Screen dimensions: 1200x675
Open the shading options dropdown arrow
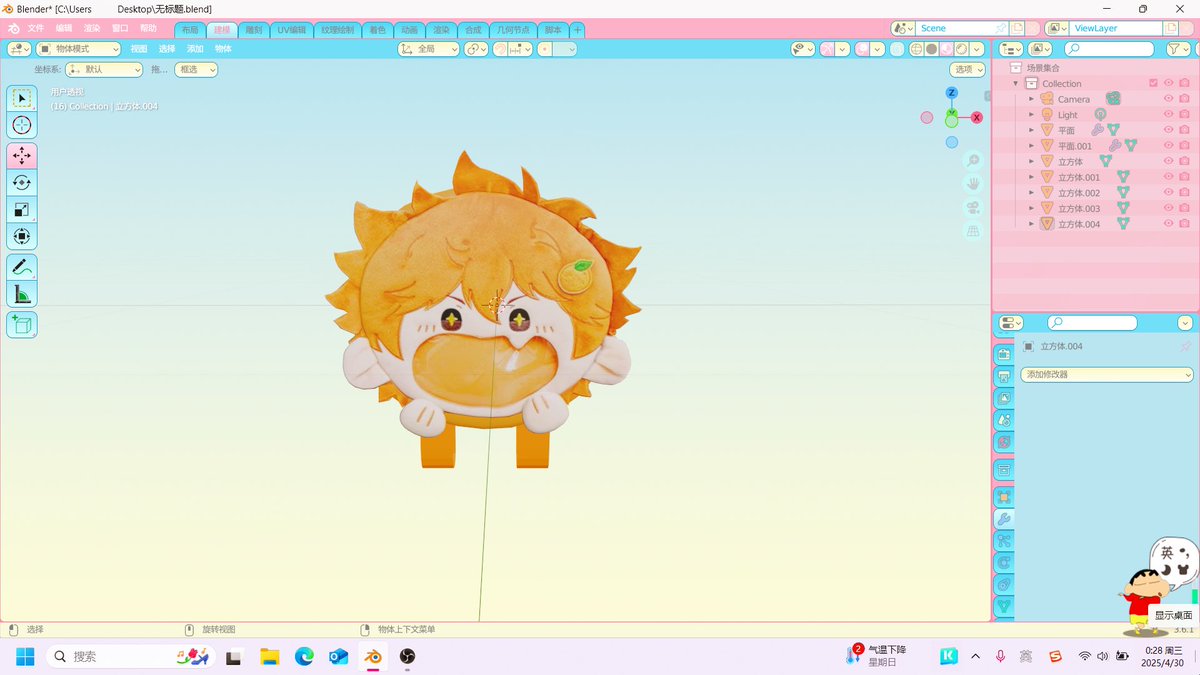pos(977,48)
